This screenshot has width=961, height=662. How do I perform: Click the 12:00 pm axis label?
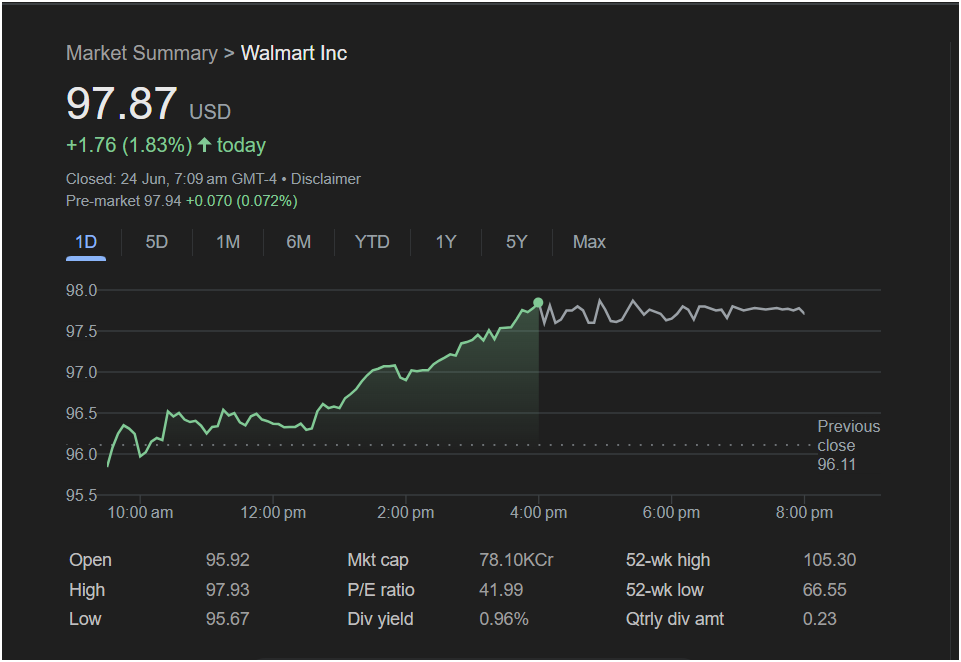point(273,512)
